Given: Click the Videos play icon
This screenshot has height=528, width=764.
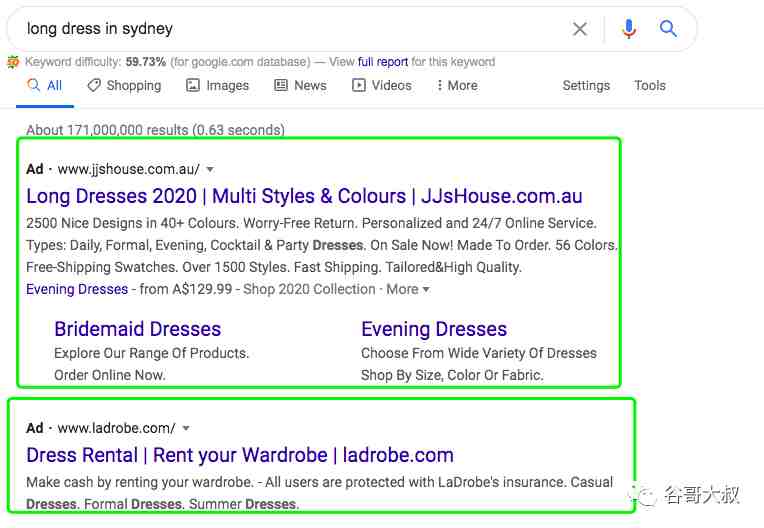Looking at the screenshot, I should [359, 85].
